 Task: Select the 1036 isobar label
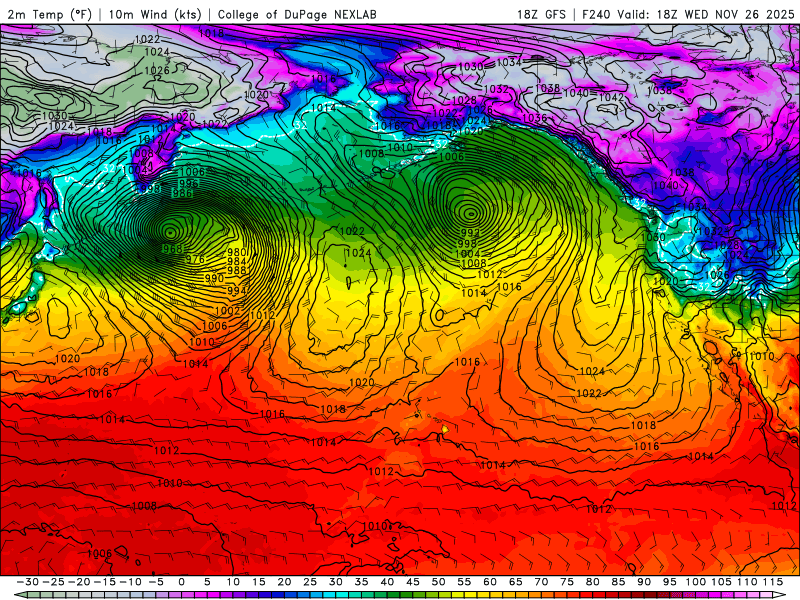pos(535,118)
